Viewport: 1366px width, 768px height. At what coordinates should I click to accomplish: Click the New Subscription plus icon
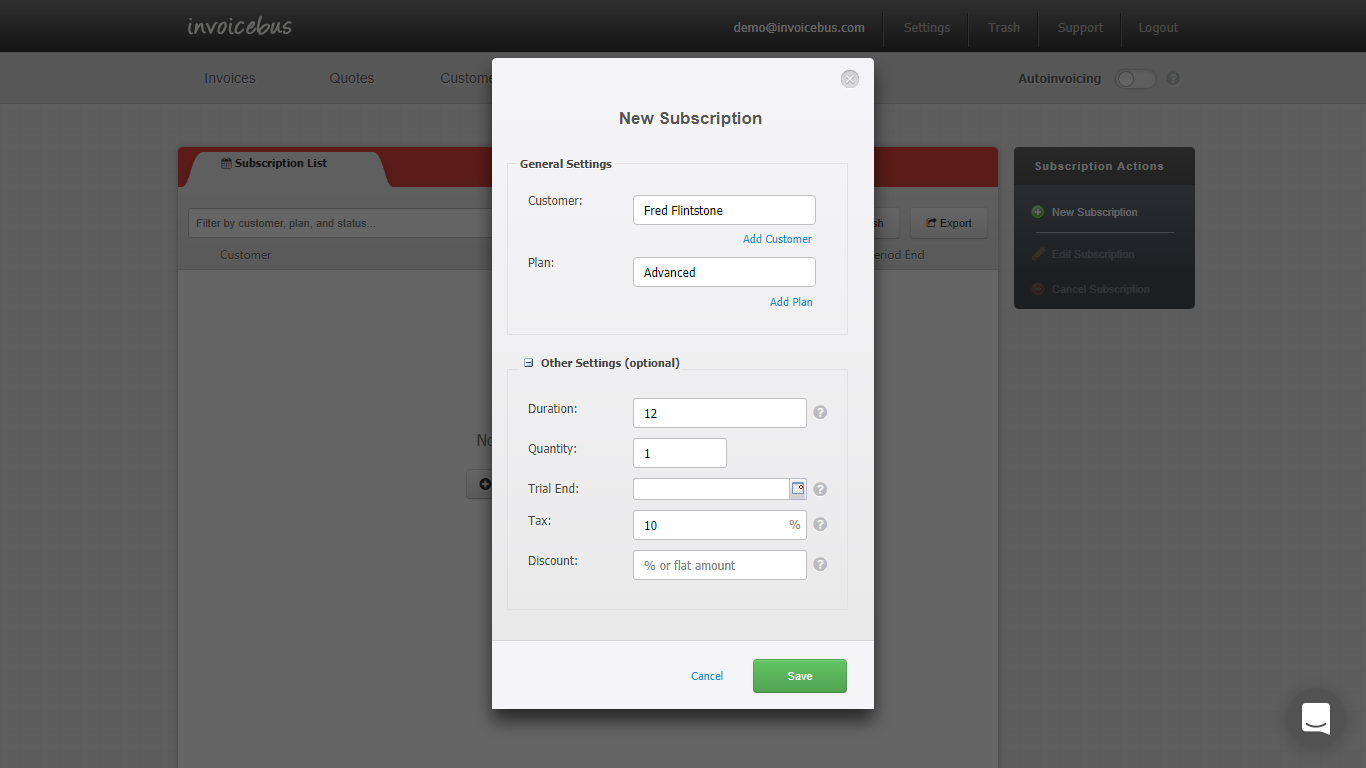coord(1038,212)
